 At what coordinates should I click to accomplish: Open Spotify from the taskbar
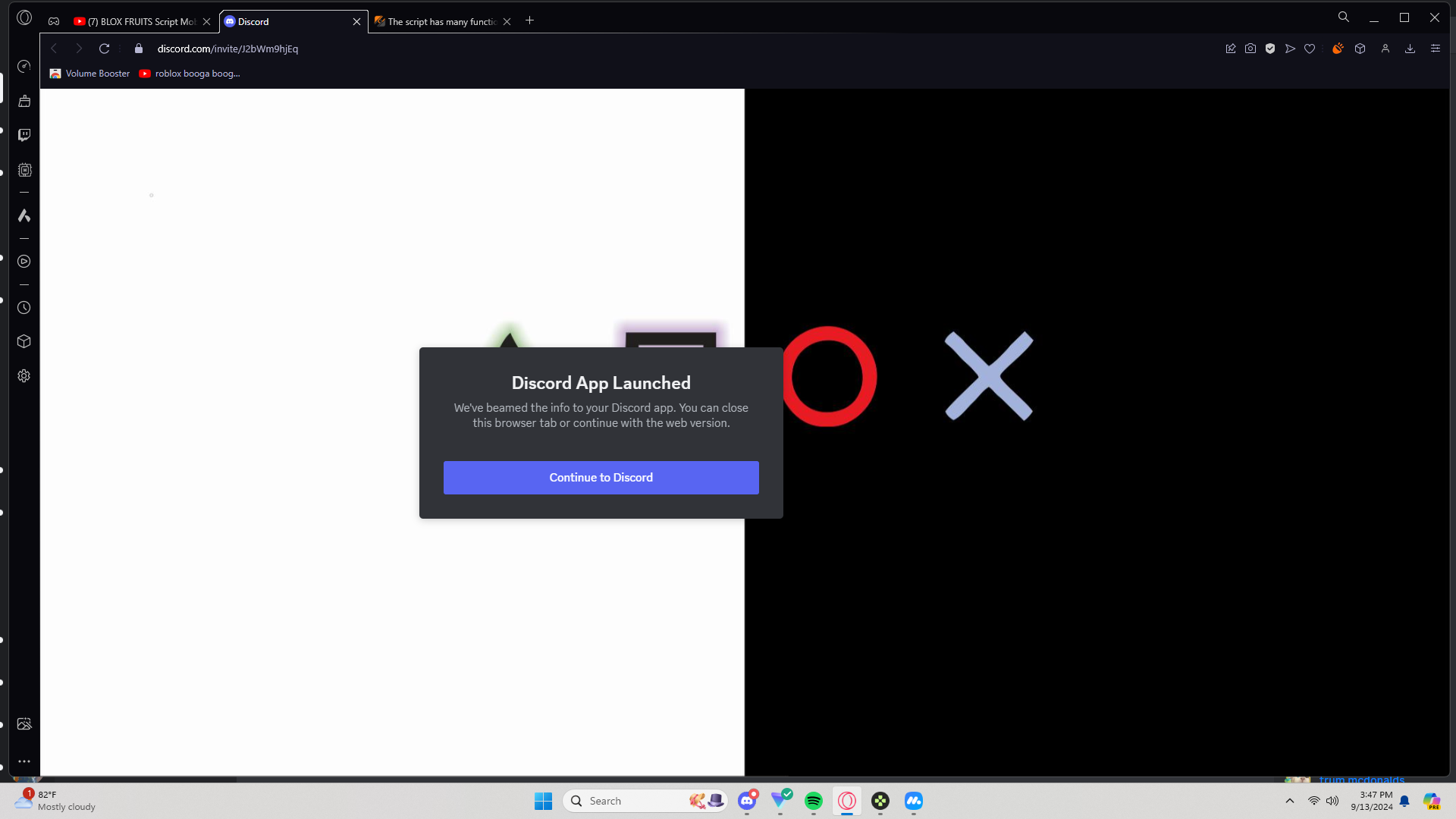click(x=814, y=801)
